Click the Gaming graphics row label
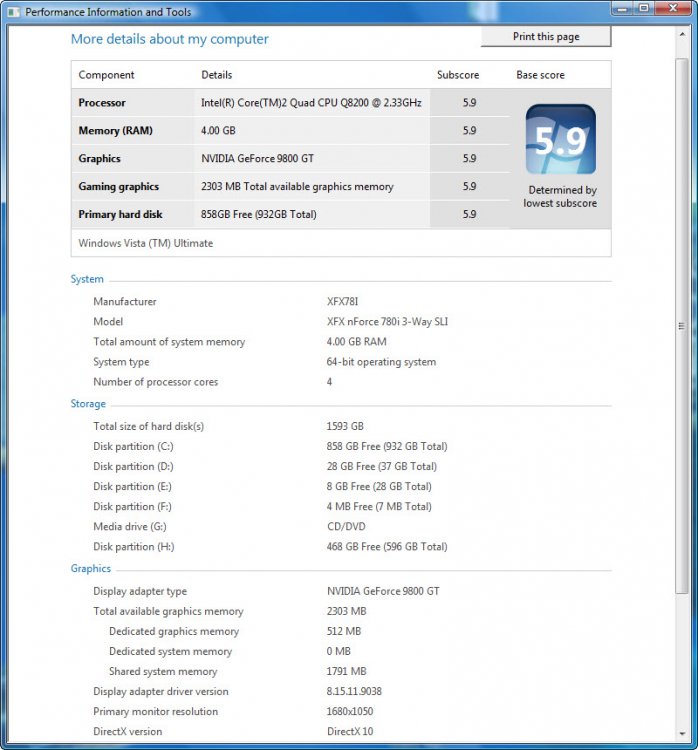 click(119, 187)
